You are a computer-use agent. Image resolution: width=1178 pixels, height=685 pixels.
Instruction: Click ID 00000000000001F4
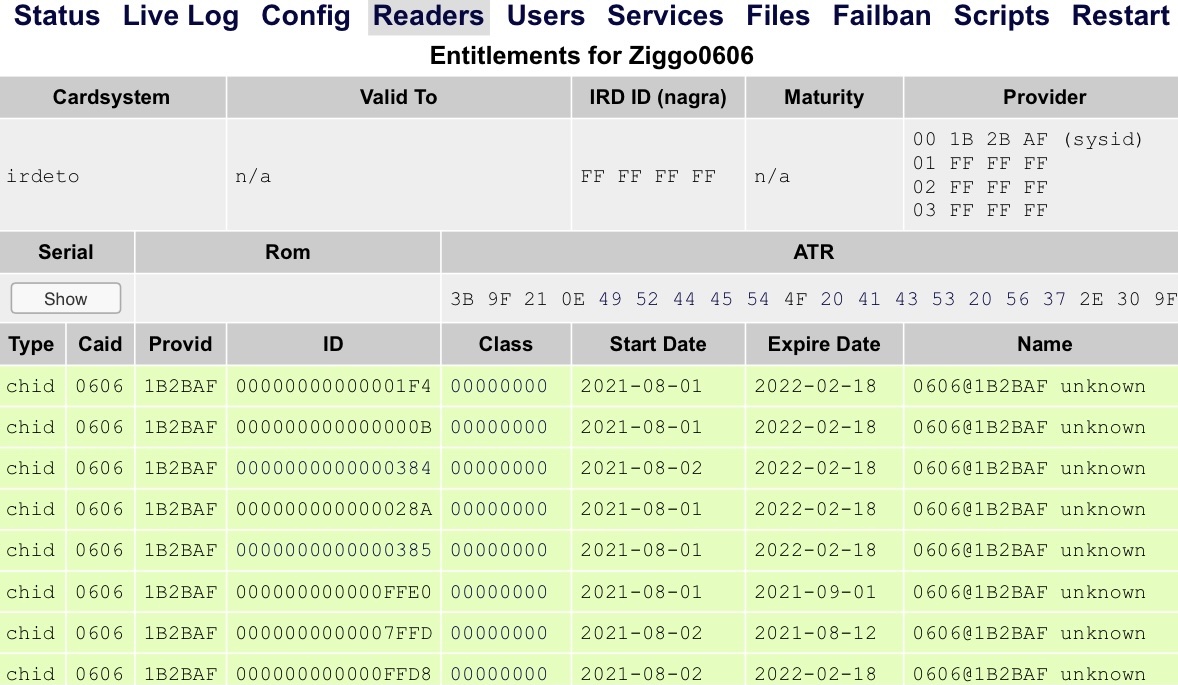(334, 386)
